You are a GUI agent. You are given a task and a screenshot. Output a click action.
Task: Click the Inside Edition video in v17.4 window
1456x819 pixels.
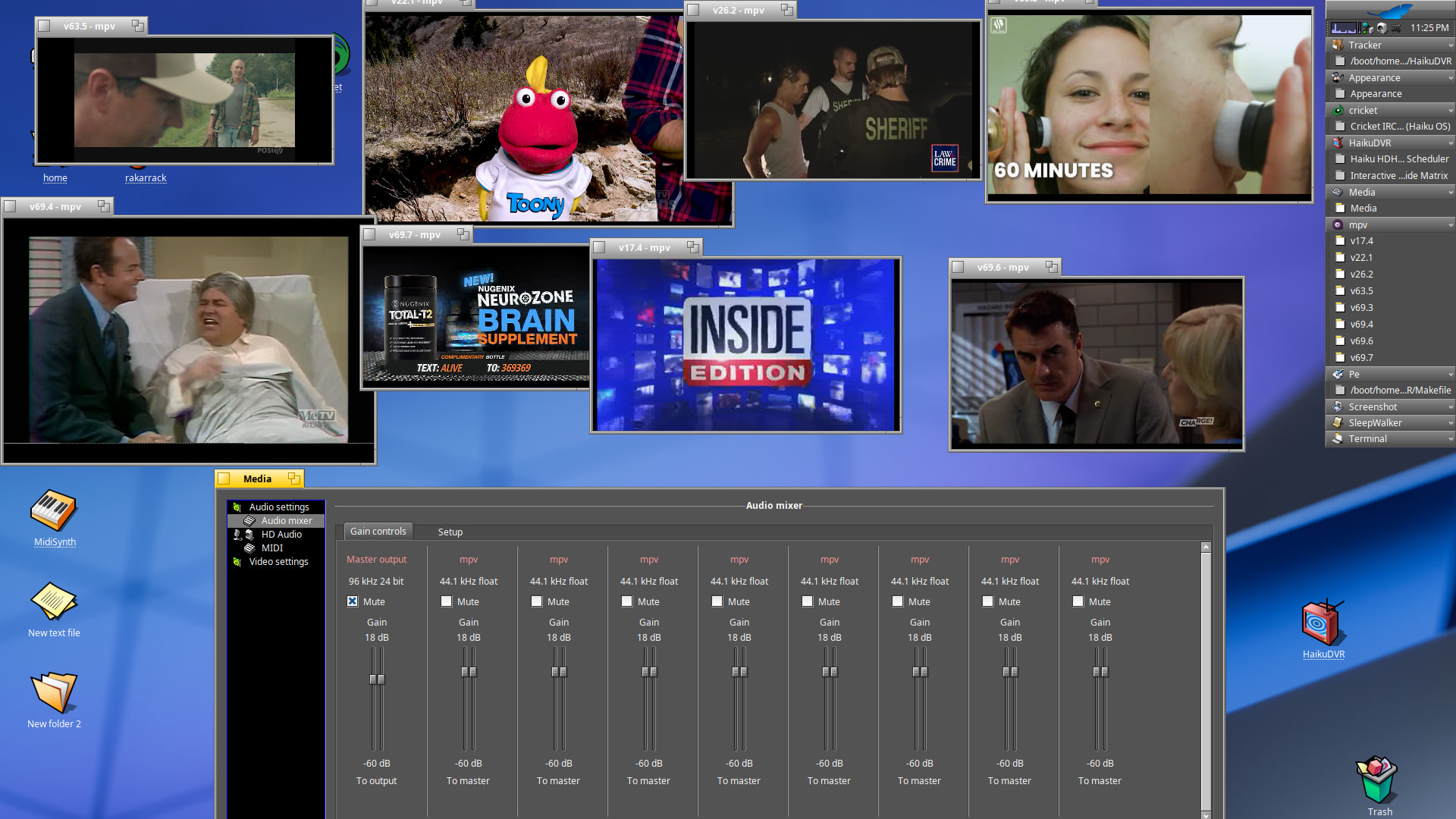click(x=746, y=345)
